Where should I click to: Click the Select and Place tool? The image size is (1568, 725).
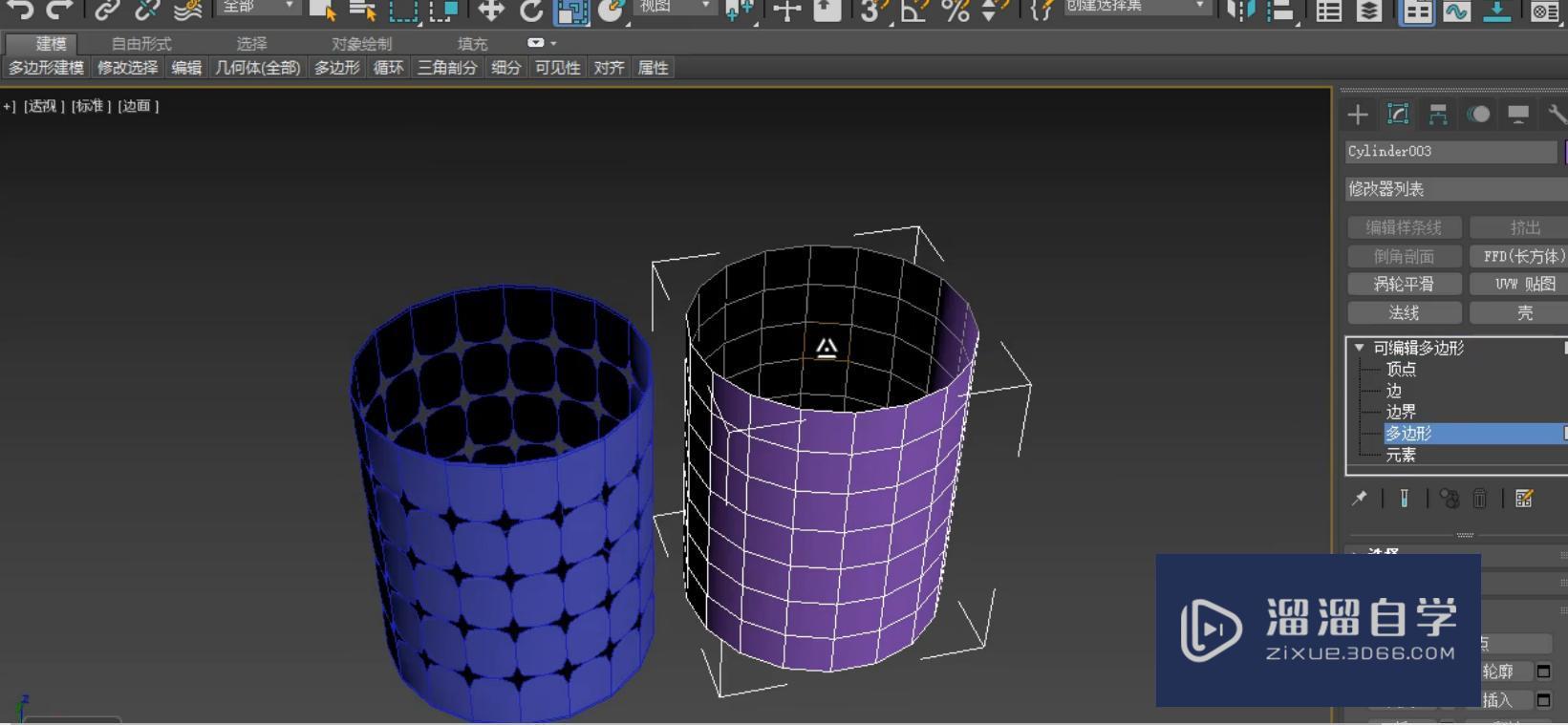click(x=612, y=10)
